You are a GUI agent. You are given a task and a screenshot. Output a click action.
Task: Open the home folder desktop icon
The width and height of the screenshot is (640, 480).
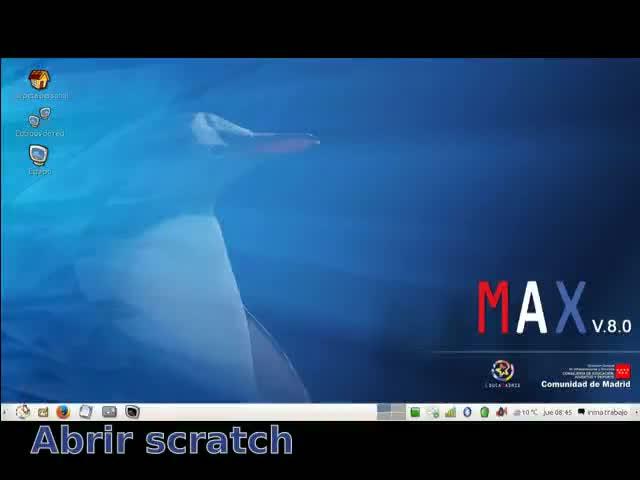pos(39,80)
